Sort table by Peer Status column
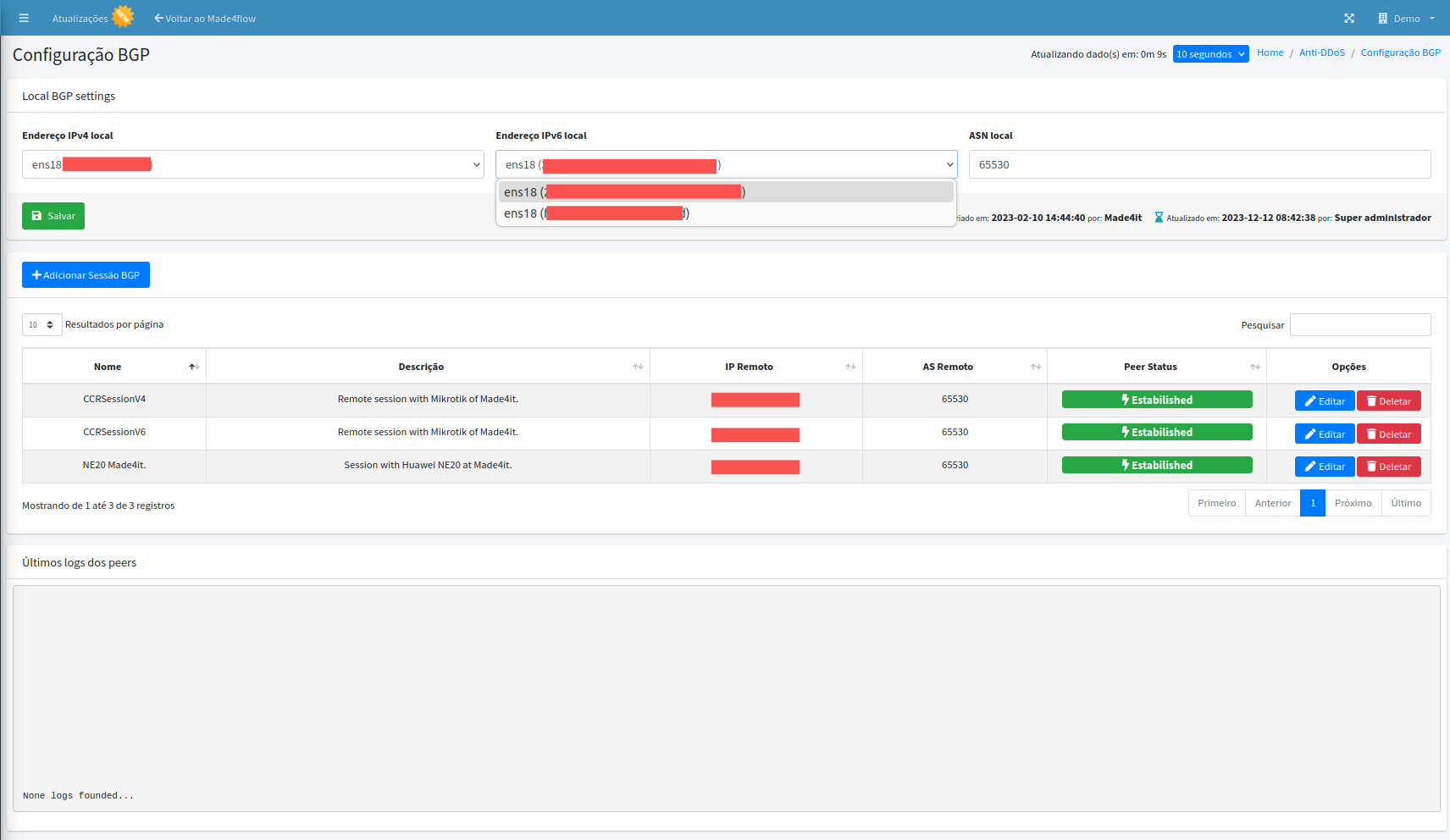Viewport: 1450px width, 840px height. (x=1157, y=367)
